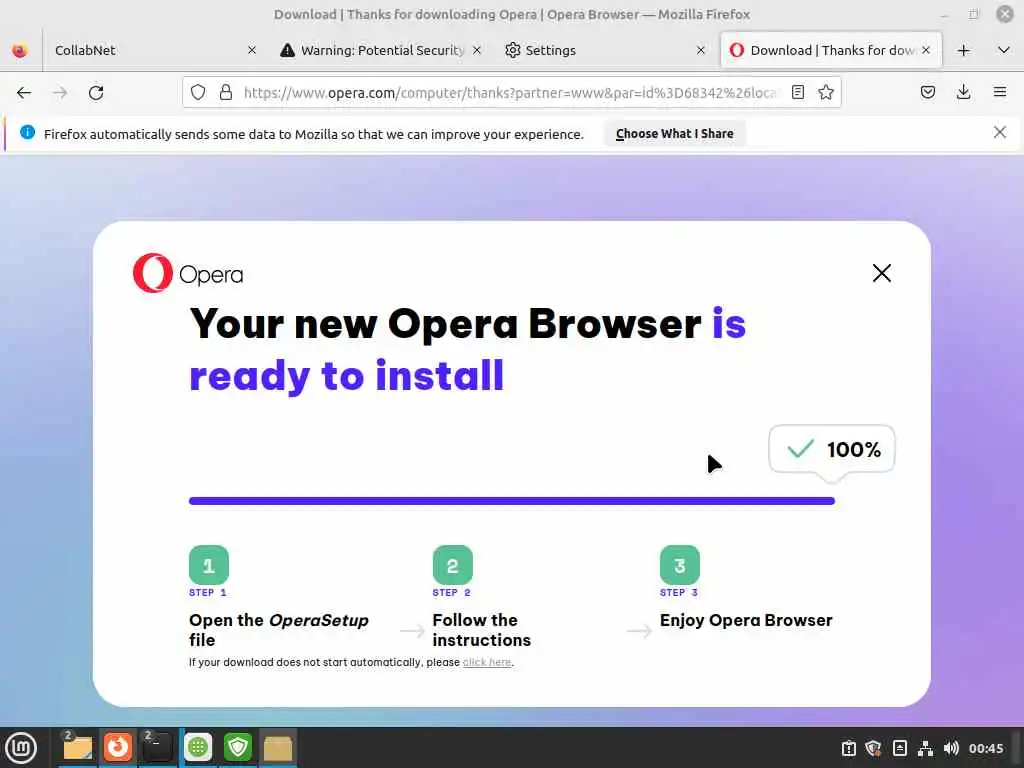Close the Settings tab

701,50
